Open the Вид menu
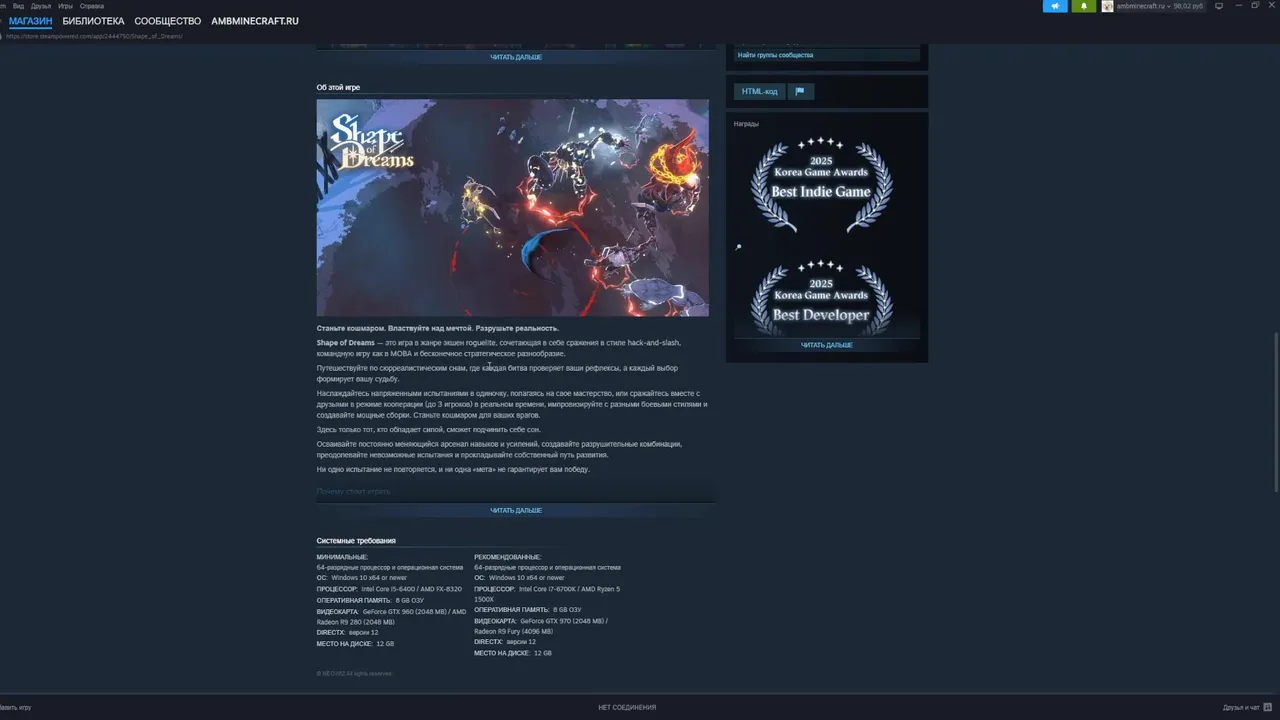 (18, 6)
